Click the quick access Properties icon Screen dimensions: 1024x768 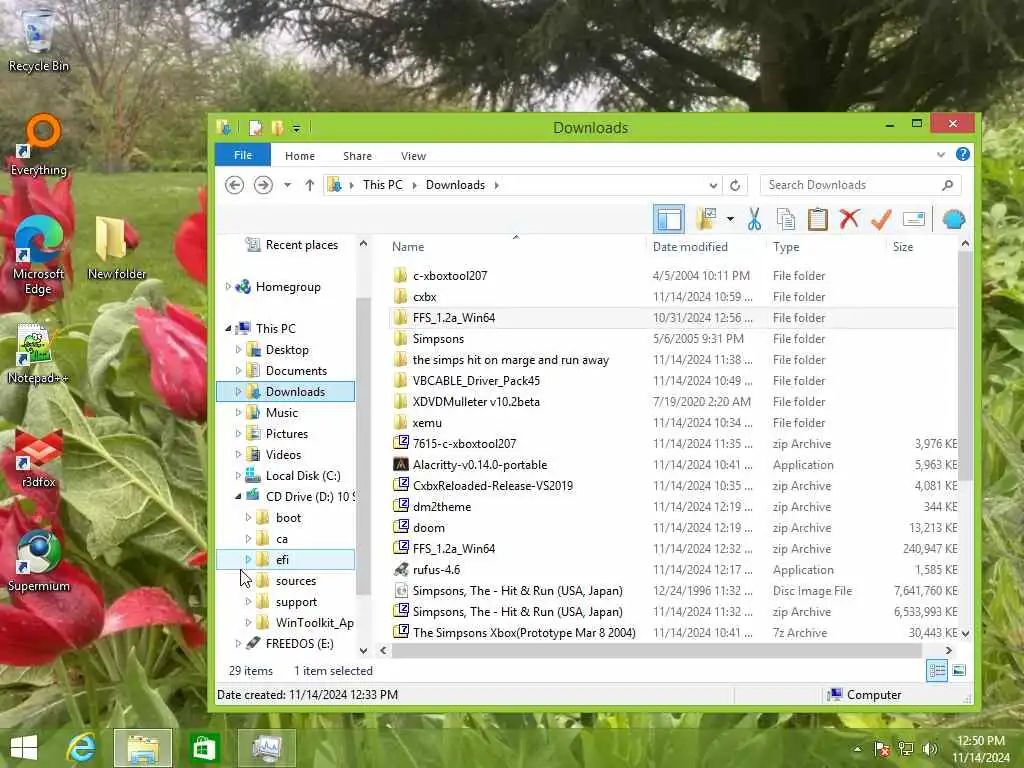(255, 127)
